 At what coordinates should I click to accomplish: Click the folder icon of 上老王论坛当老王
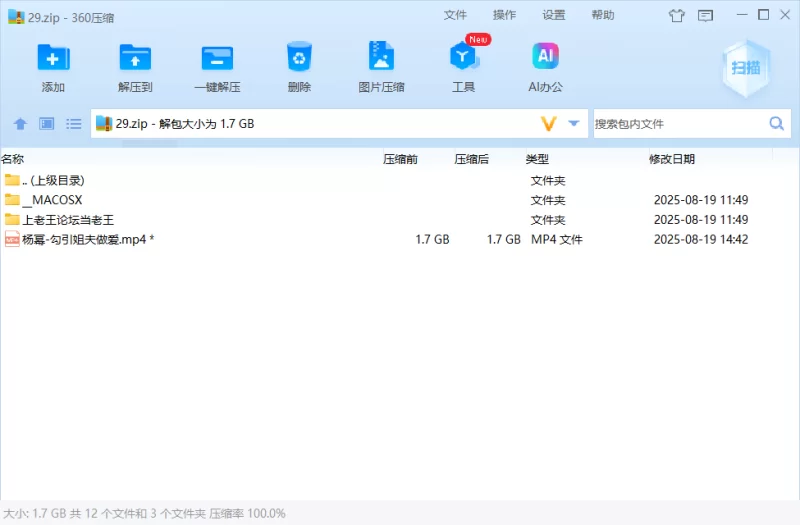pos(12,219)
